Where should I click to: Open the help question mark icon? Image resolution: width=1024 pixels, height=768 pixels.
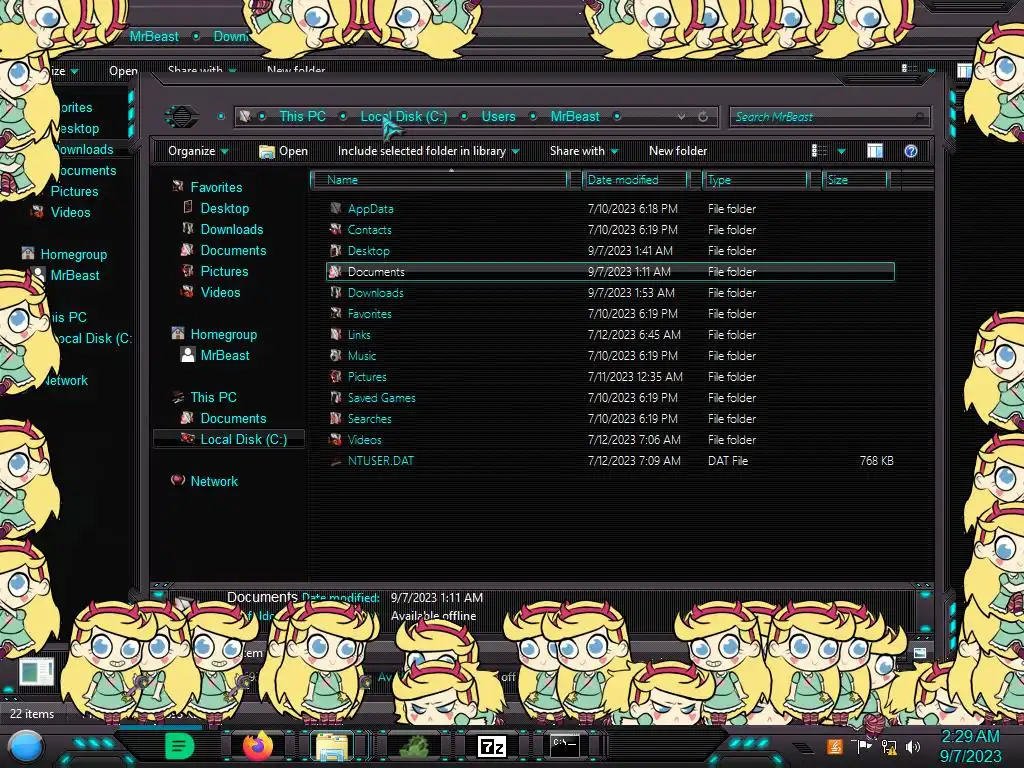(x=910, y=151)
